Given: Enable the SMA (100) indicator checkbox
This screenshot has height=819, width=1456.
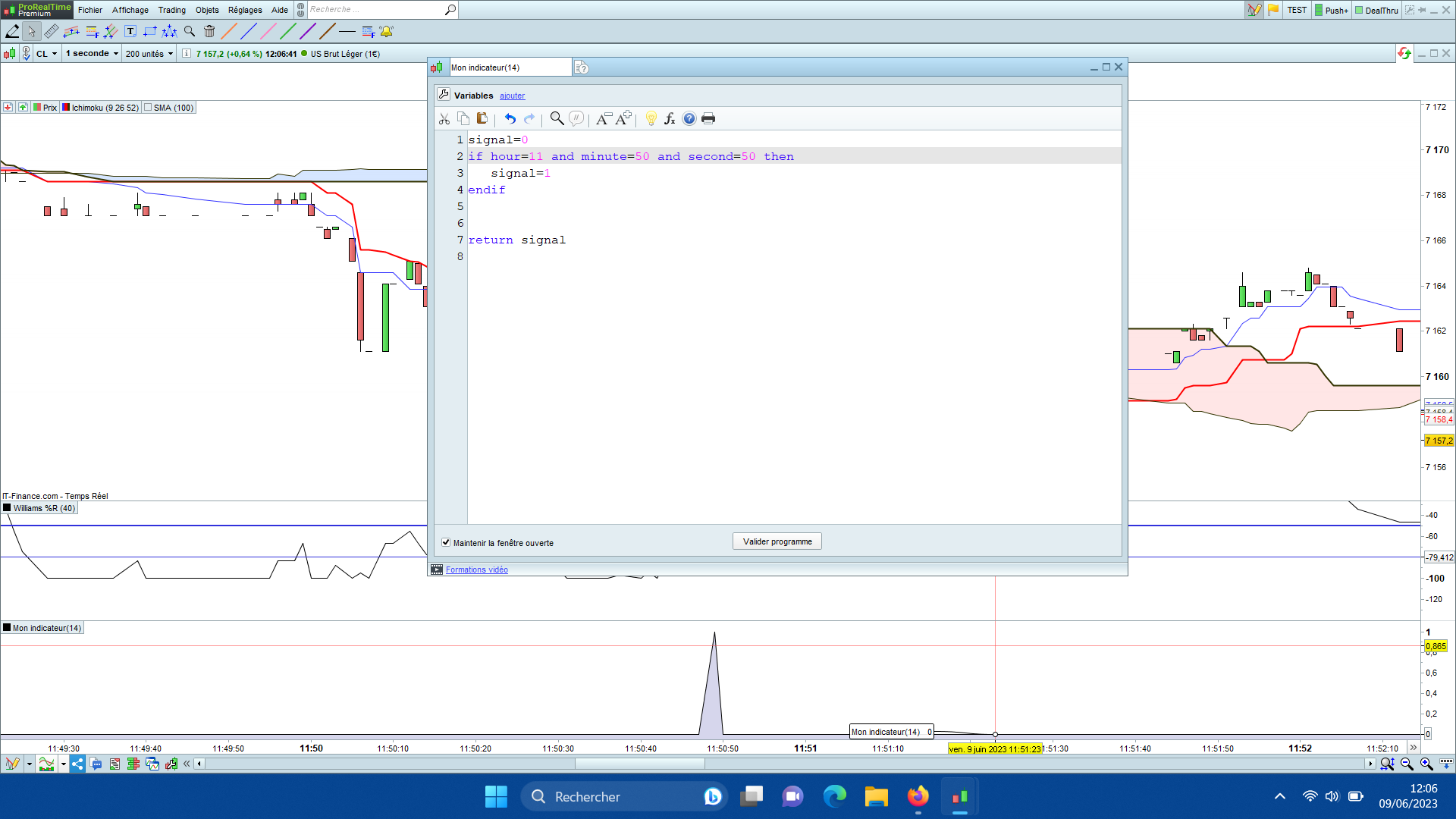Looking at the screenshot, I should pyautogui.click(x=149, y=108).
